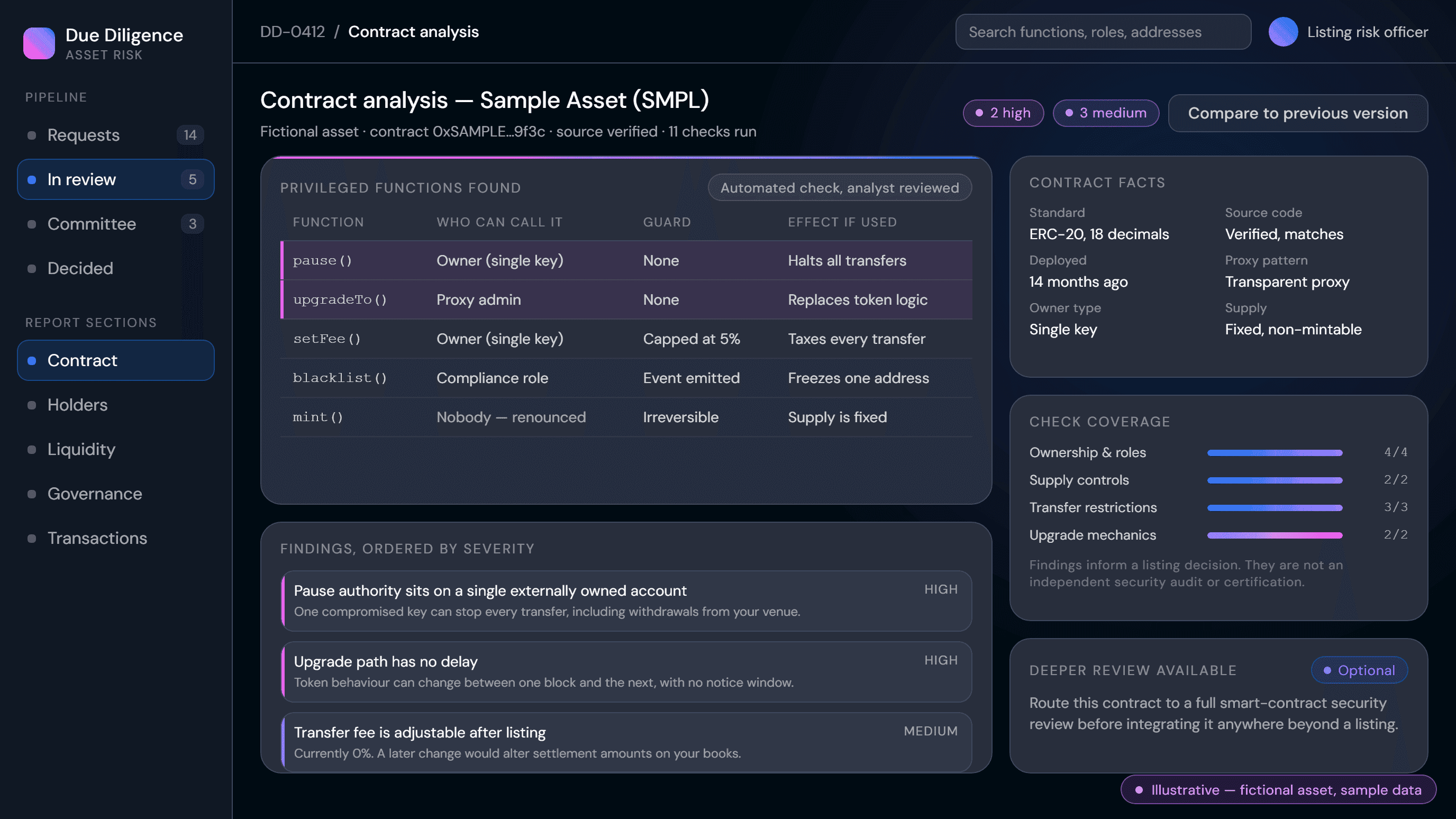Click the Ownership & roles coverage bar

[x=1275, y=453]
